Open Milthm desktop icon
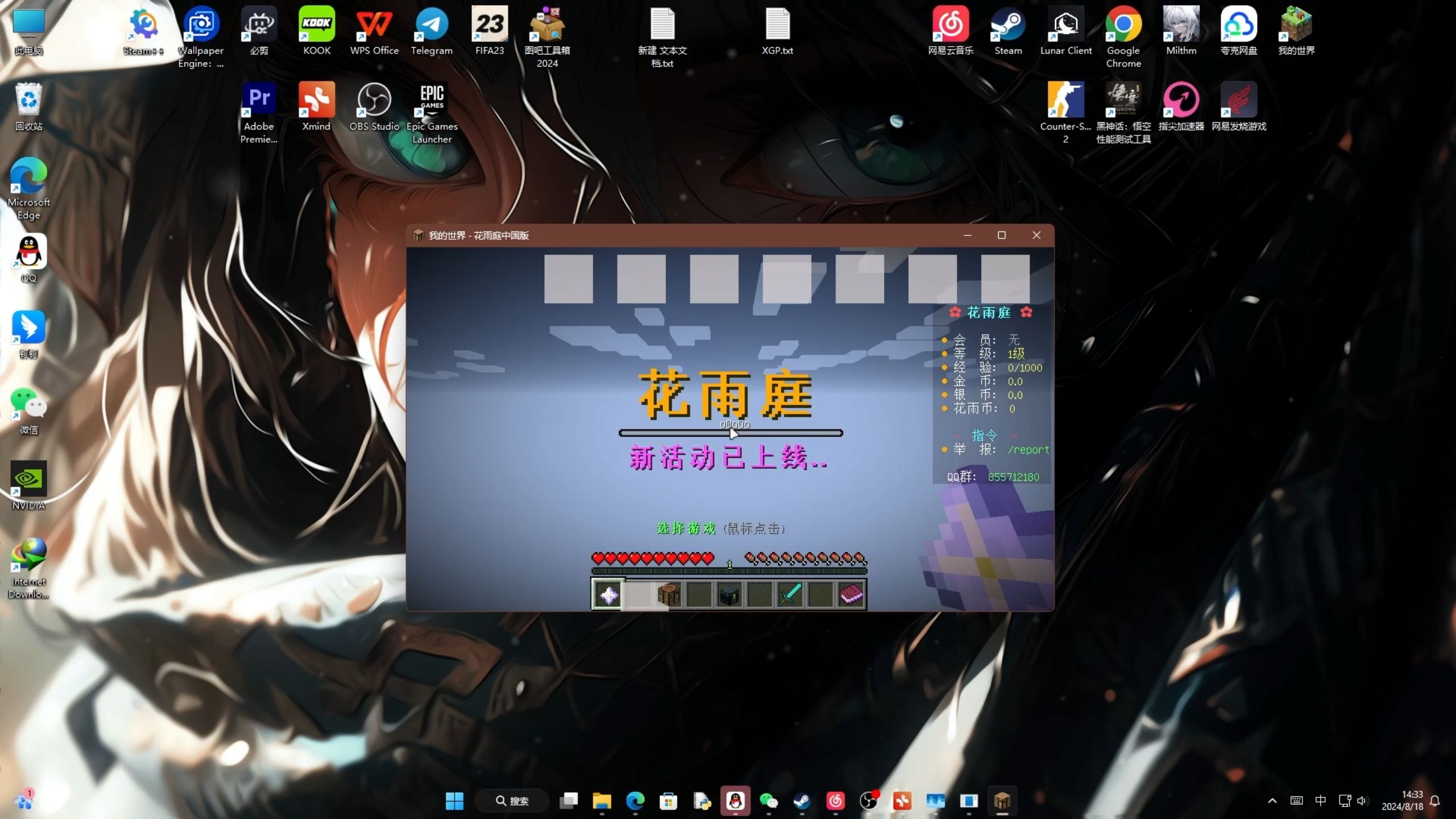This screenshot has width=1456, height=819. coord(1181,32)
